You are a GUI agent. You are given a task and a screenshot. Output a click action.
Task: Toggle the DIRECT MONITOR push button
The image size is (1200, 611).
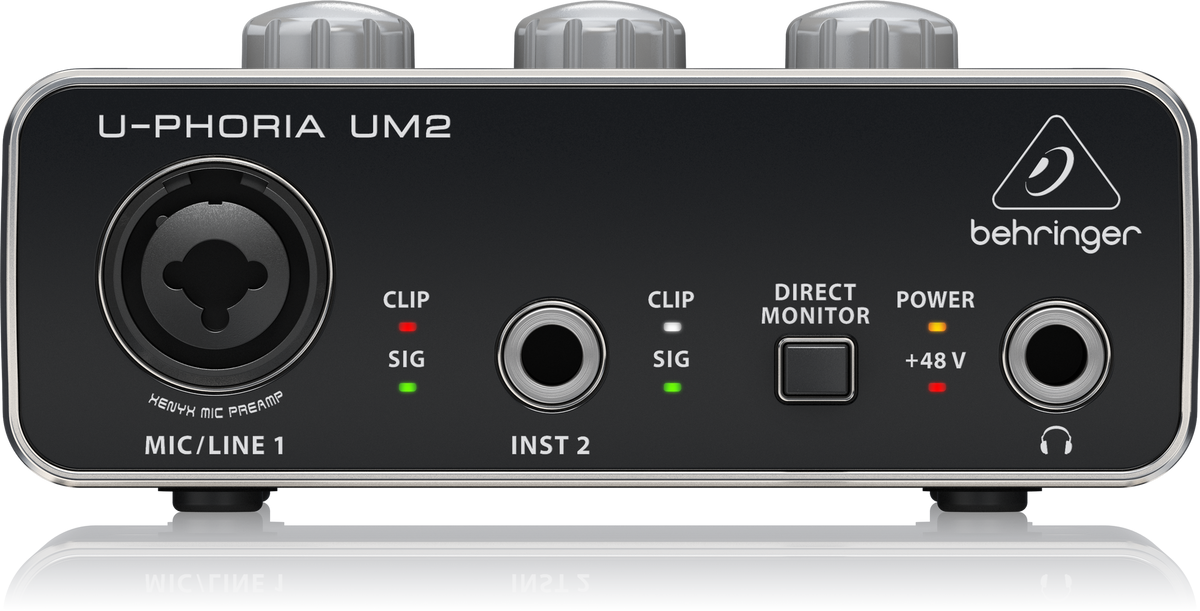(816, 370)
